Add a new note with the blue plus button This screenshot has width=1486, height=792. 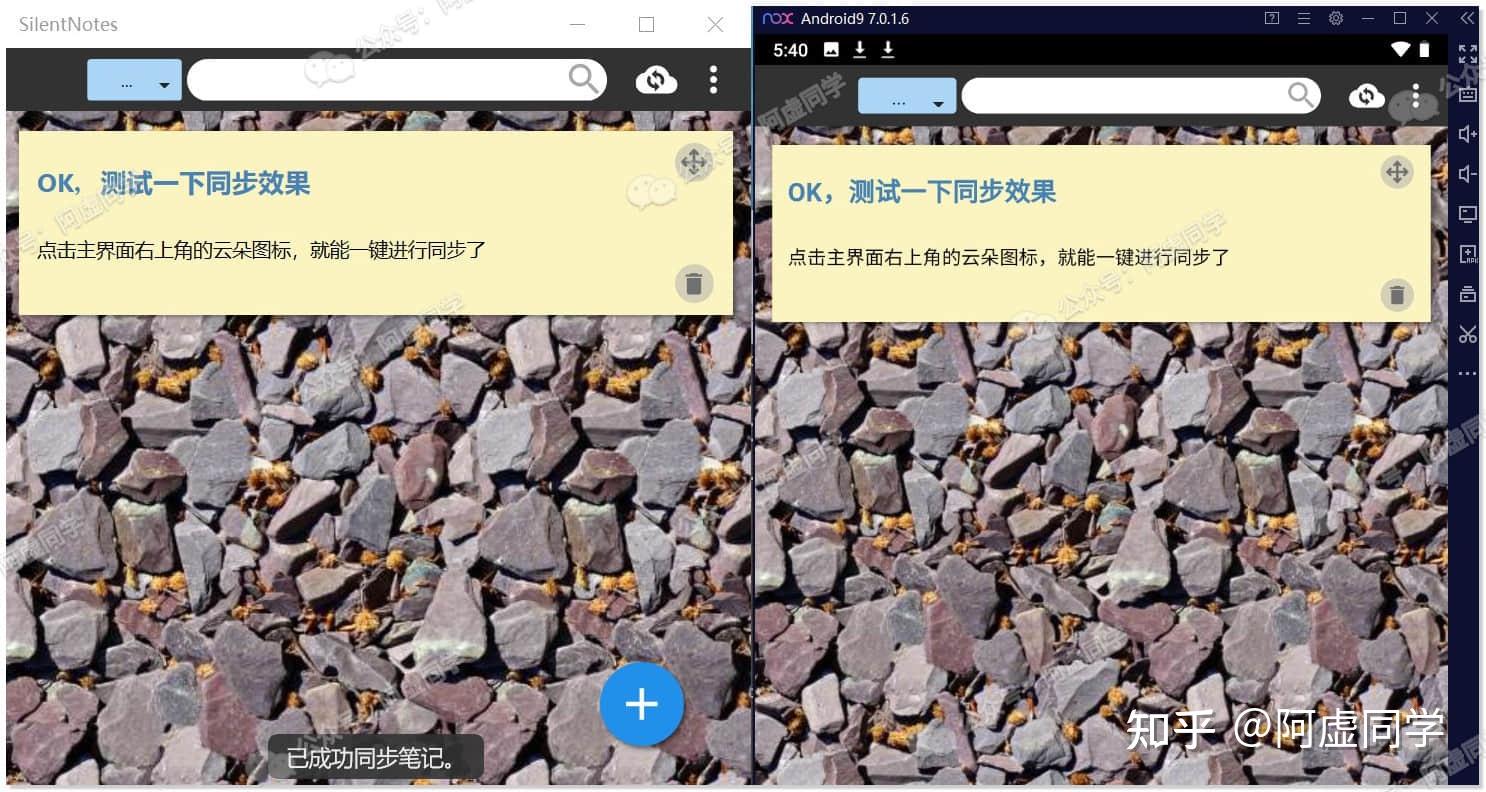(x=642, y=704)
